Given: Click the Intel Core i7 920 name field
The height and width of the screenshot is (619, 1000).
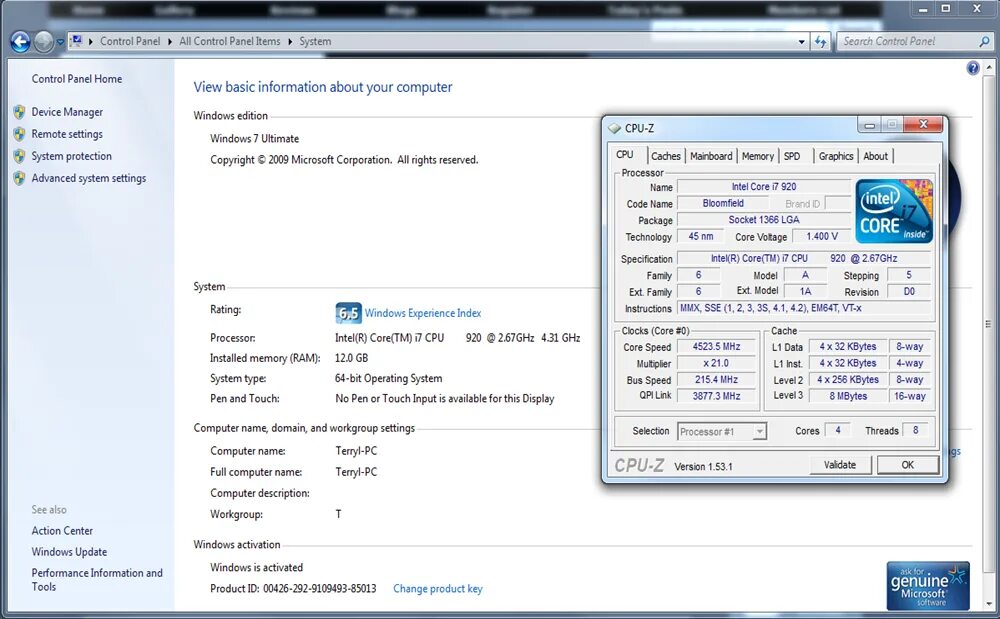Looking at the screenshot, I should click(x=763, y=187).
